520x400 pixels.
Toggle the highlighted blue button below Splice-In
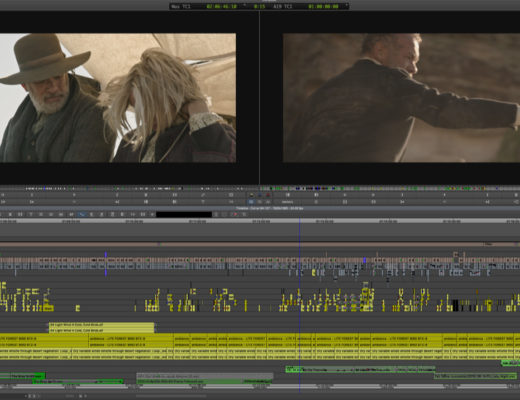251,202
